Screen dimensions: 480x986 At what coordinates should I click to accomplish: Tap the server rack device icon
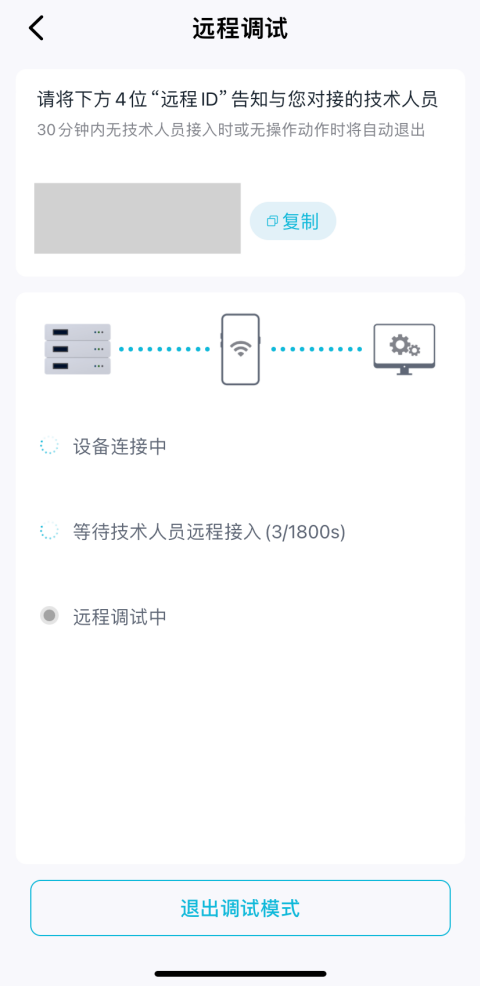pos(77,349)
